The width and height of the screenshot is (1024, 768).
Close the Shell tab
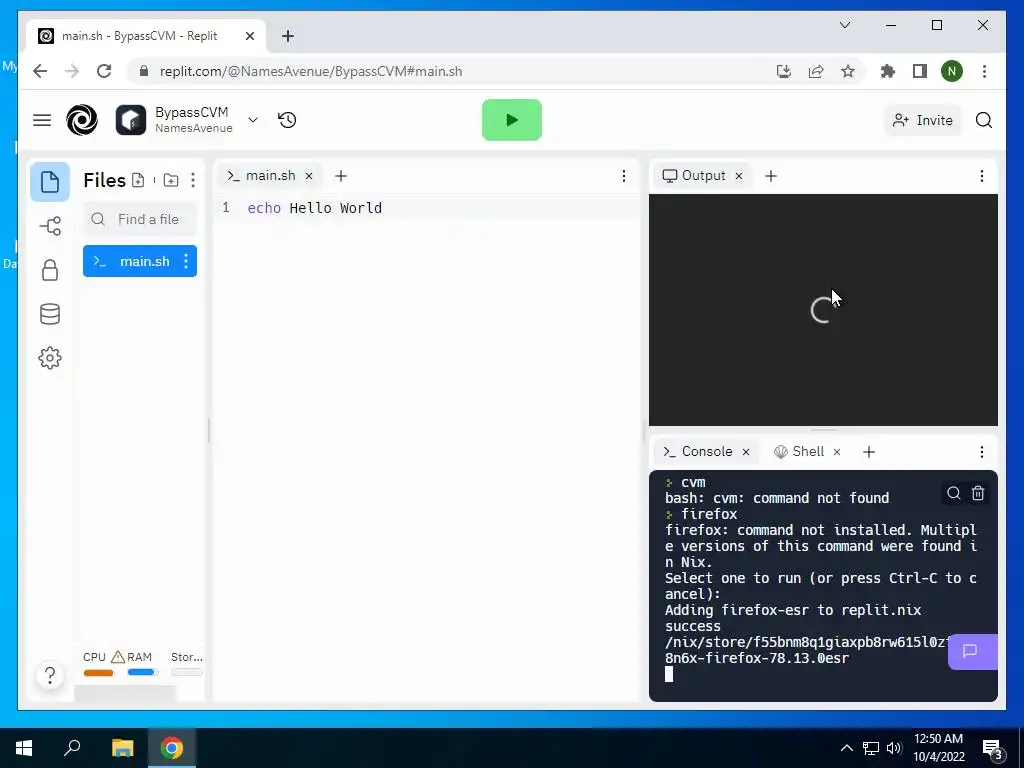pos(837,452)
